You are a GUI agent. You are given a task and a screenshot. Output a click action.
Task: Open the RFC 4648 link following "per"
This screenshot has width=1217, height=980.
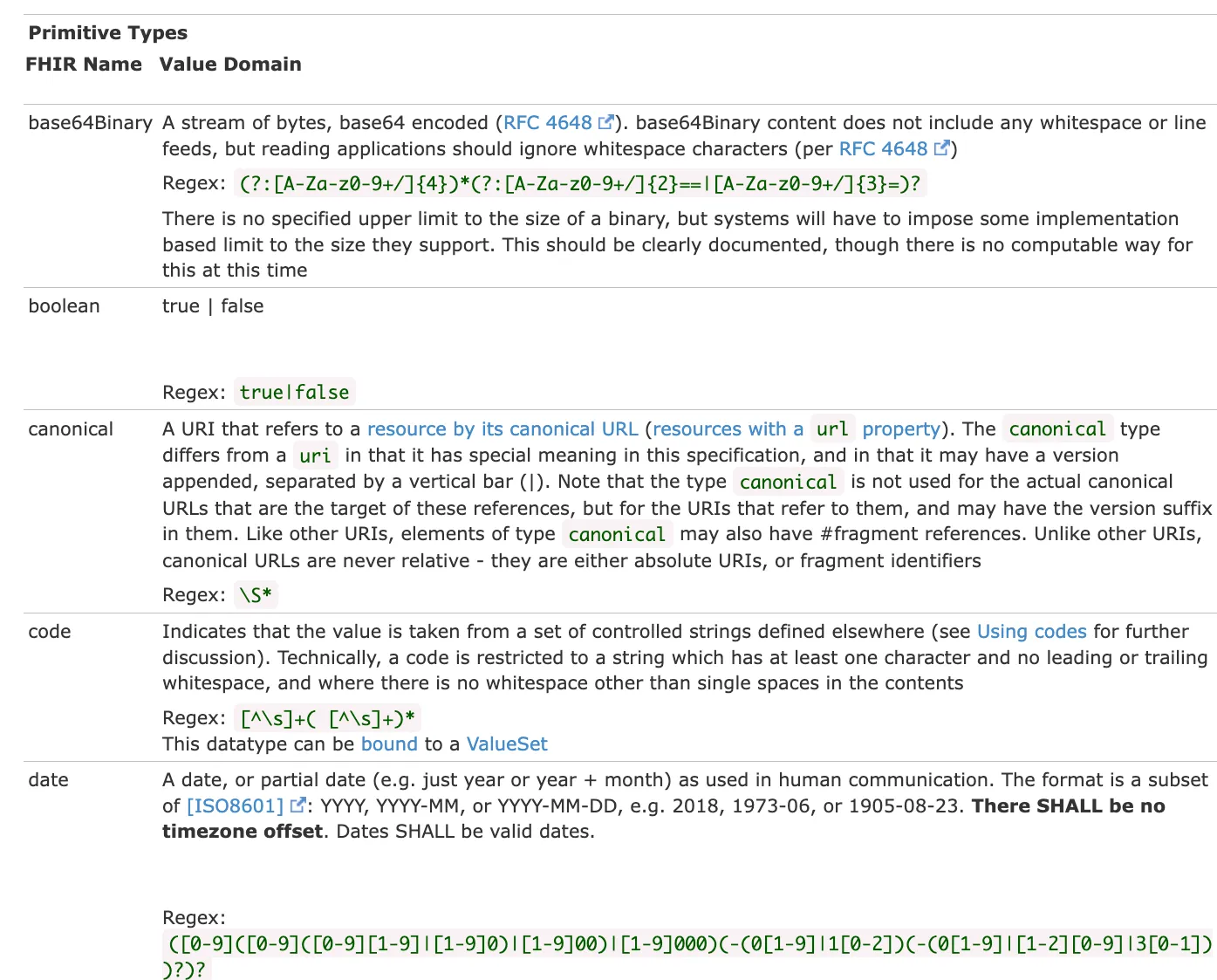tap(882, 149)
